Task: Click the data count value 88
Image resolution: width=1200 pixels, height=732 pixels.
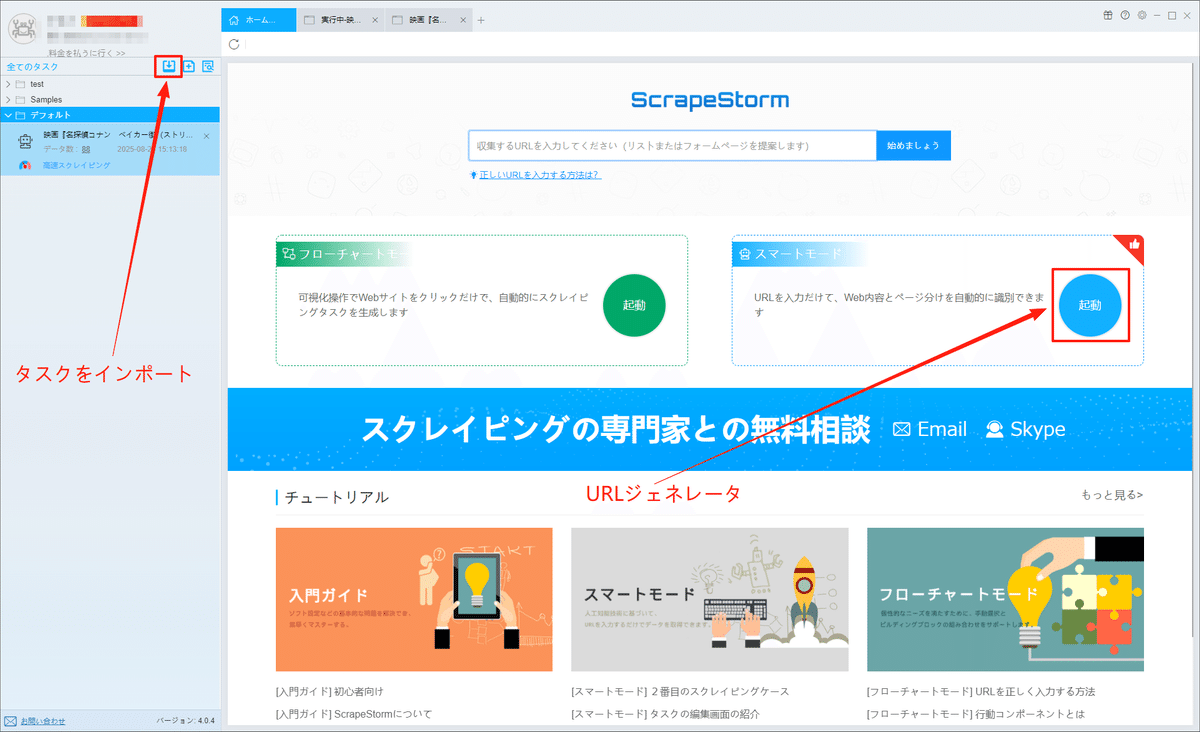Action: coord(86,148)
